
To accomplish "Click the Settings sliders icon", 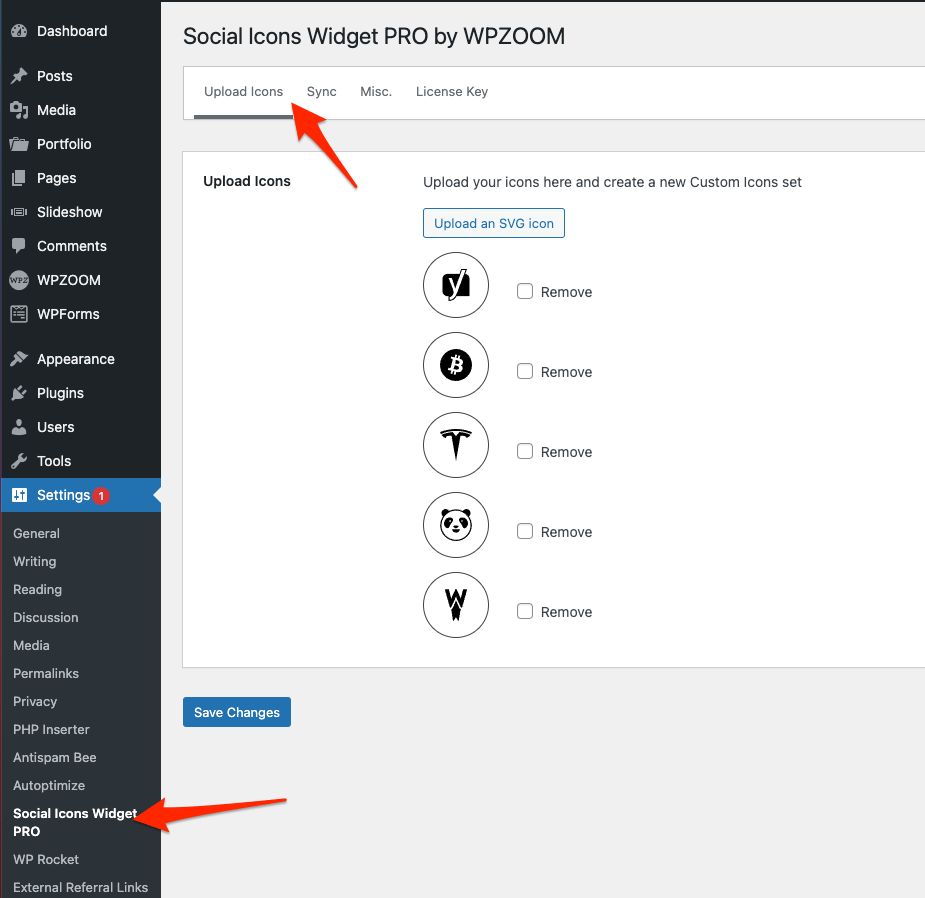I will (19, 495).
